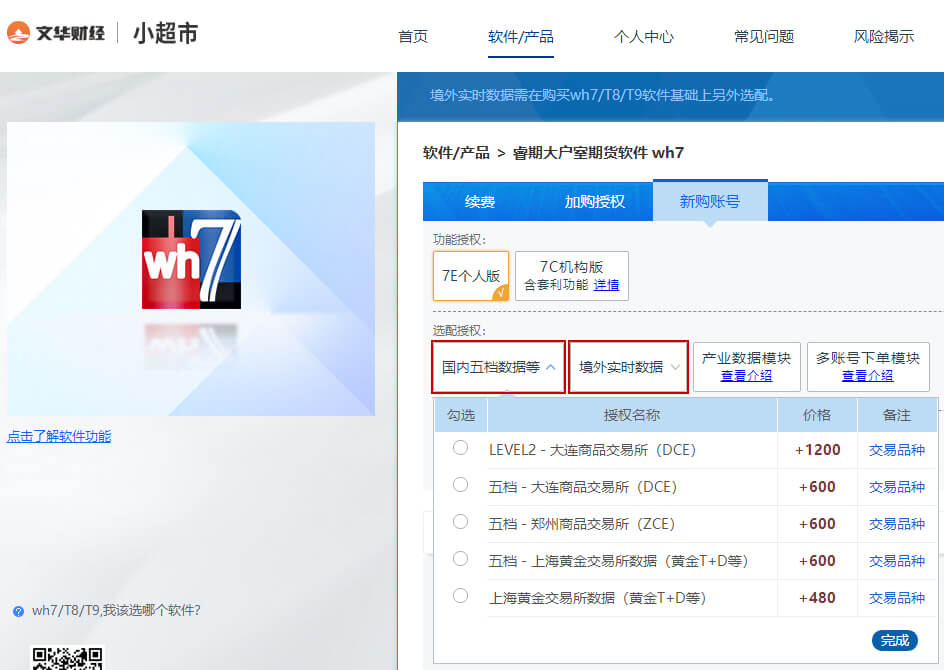This screenshot has height=670, width=944.
Task: Click the +480 price cell
Action: 818,598
